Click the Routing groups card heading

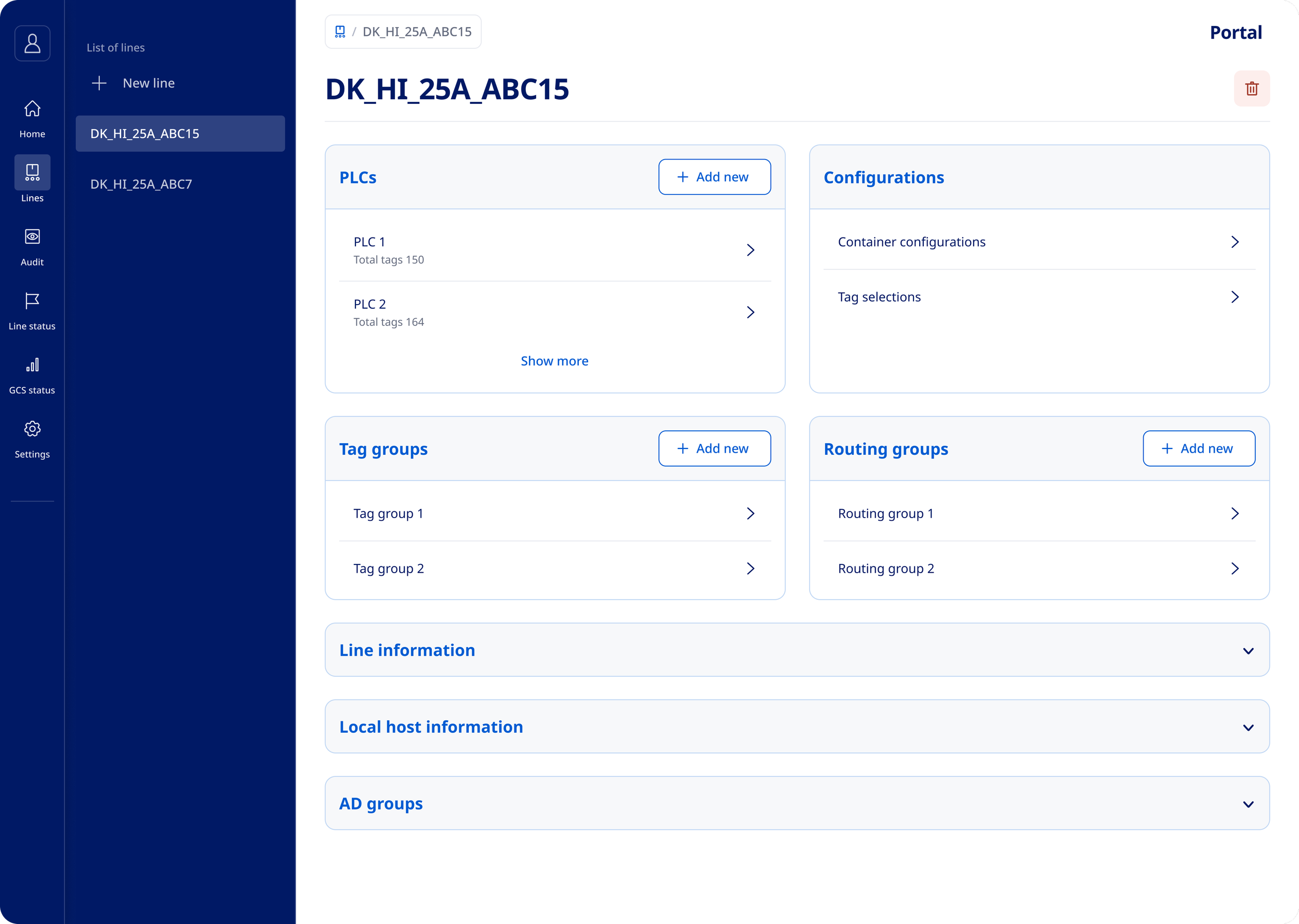(x=886, y=450)
